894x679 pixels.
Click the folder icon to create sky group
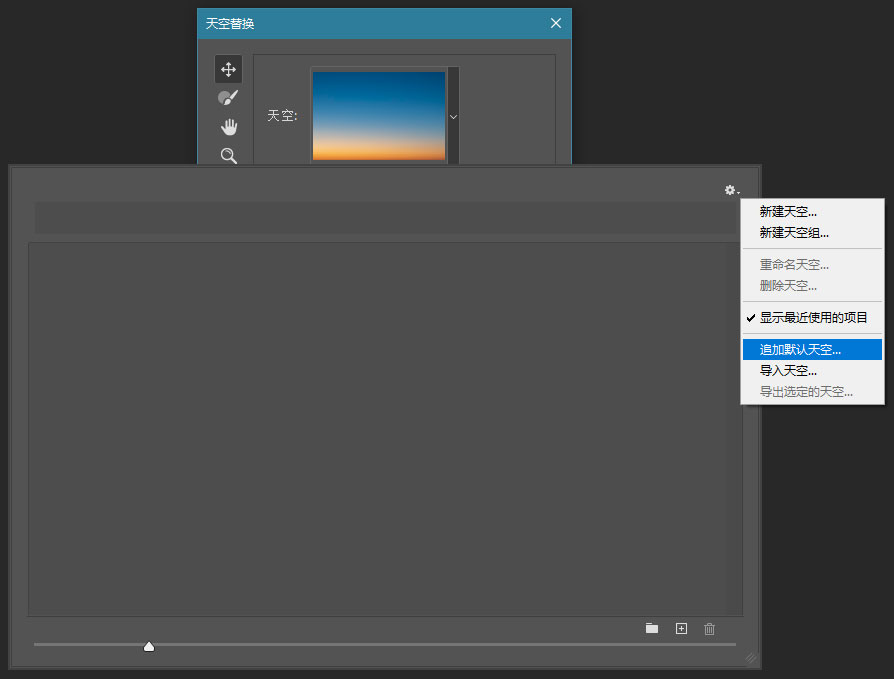(x=652, y=628)
